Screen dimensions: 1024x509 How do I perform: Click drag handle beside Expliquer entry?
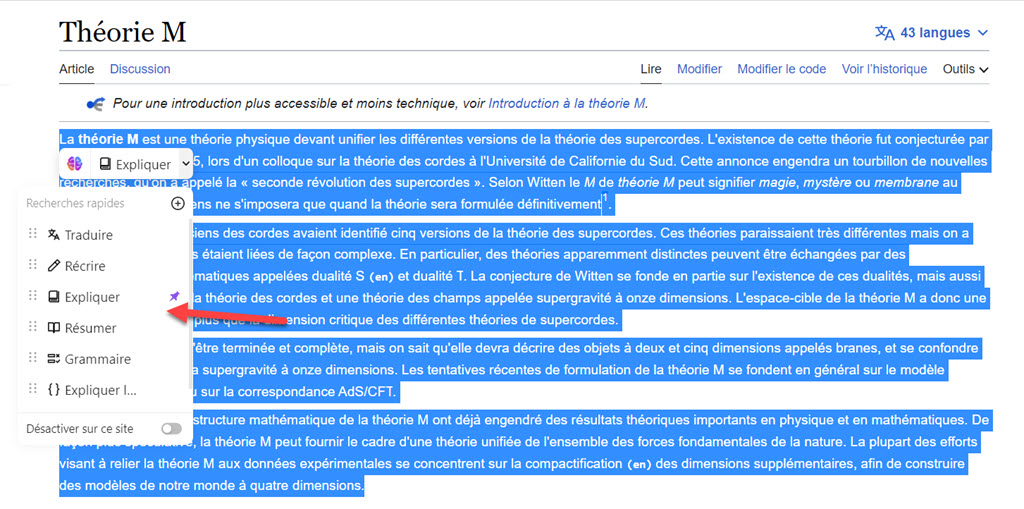click(x=33, y=296)
